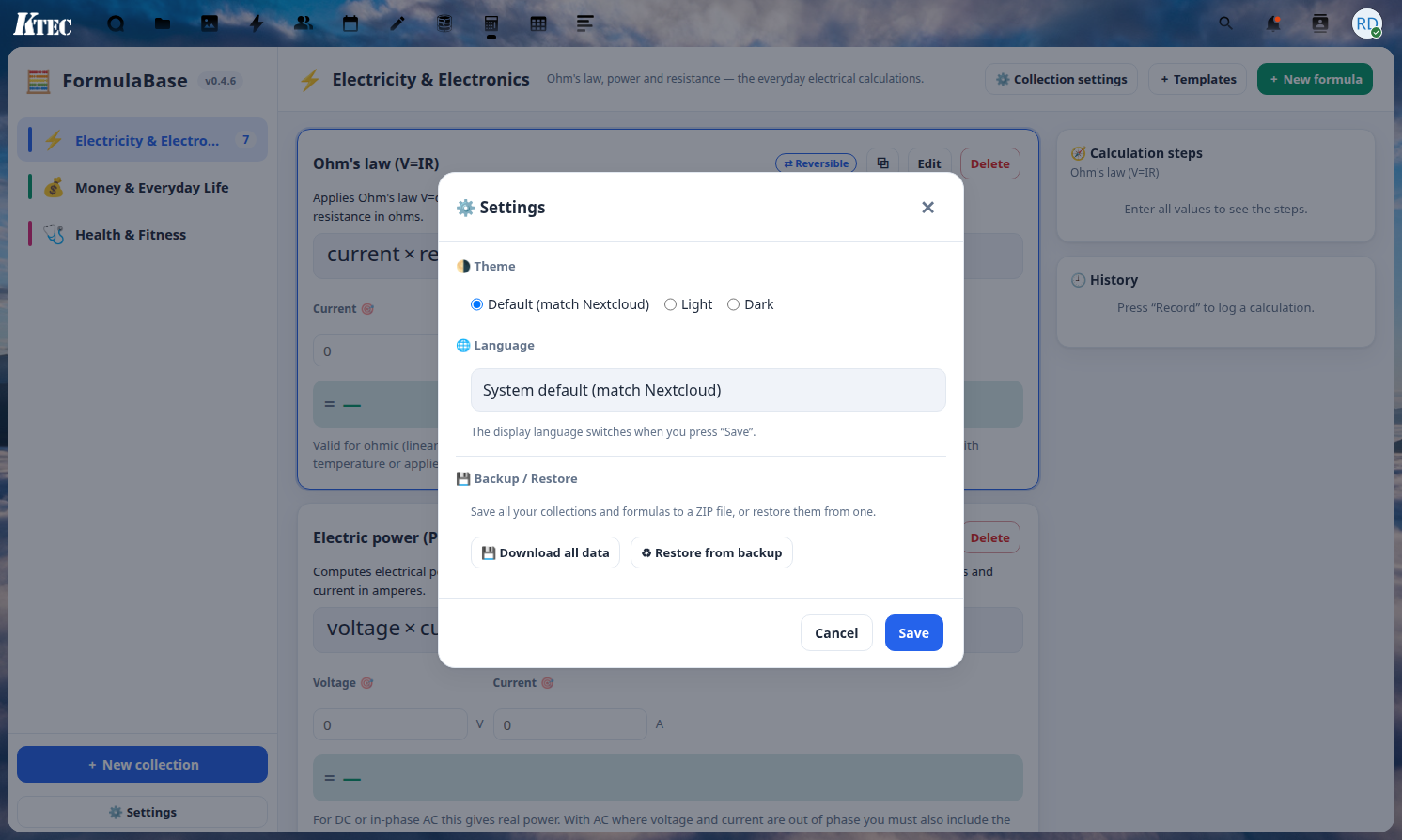1402x840 pixels.
Task: Click the target icon next to Voltage label
Action: pos(367,683)
